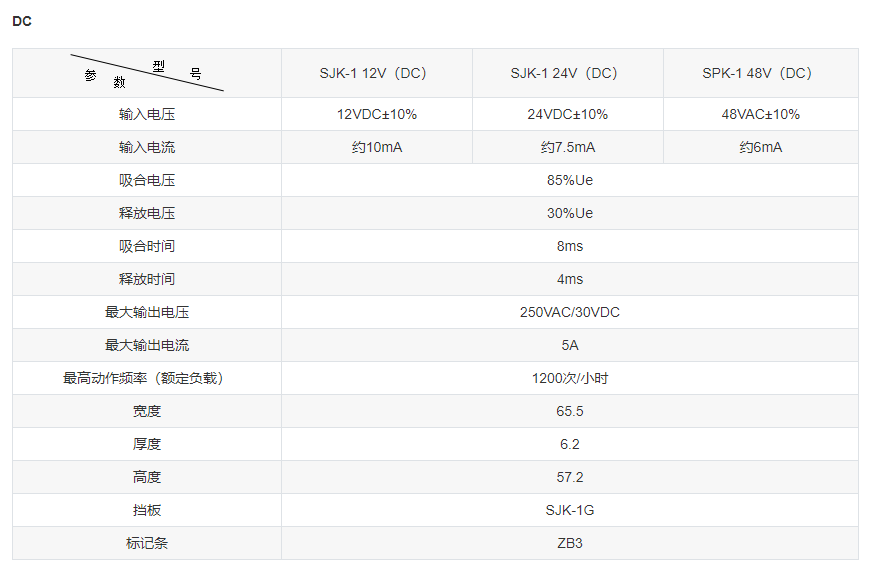Click the 约7.5mA input current cell

pos(567,147)
